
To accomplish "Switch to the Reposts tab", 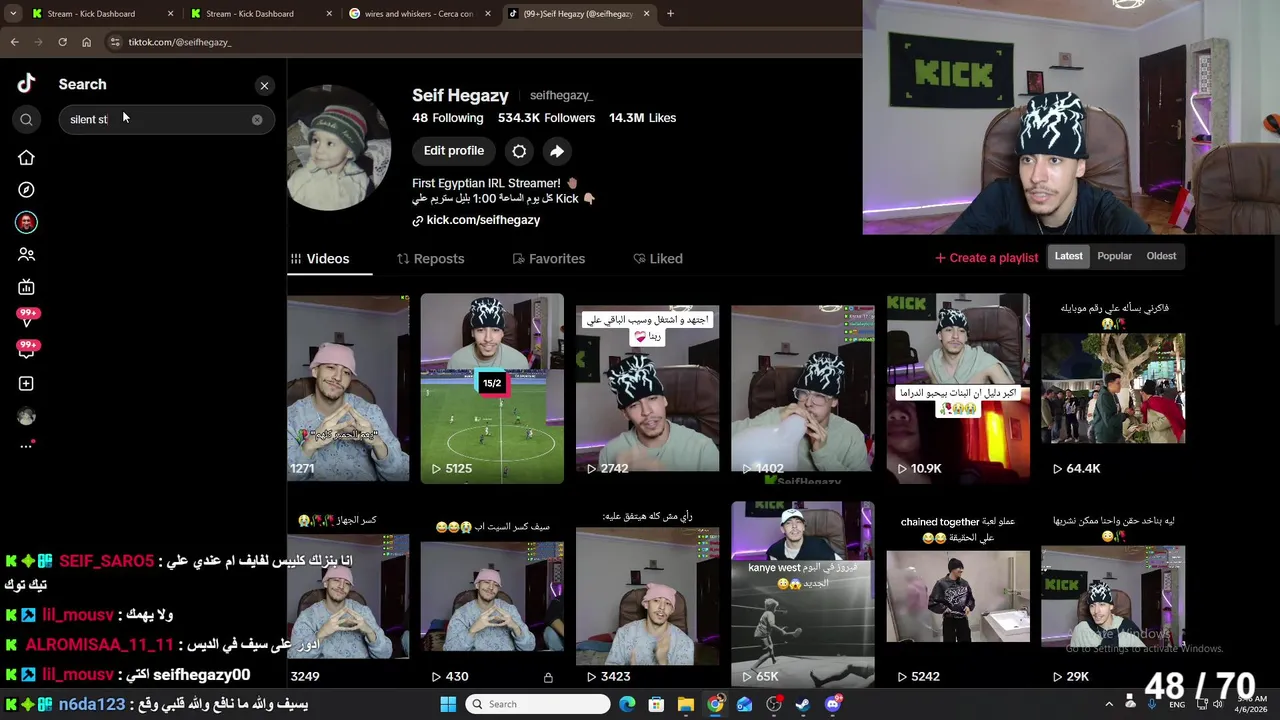I will [x=431, y=259].
